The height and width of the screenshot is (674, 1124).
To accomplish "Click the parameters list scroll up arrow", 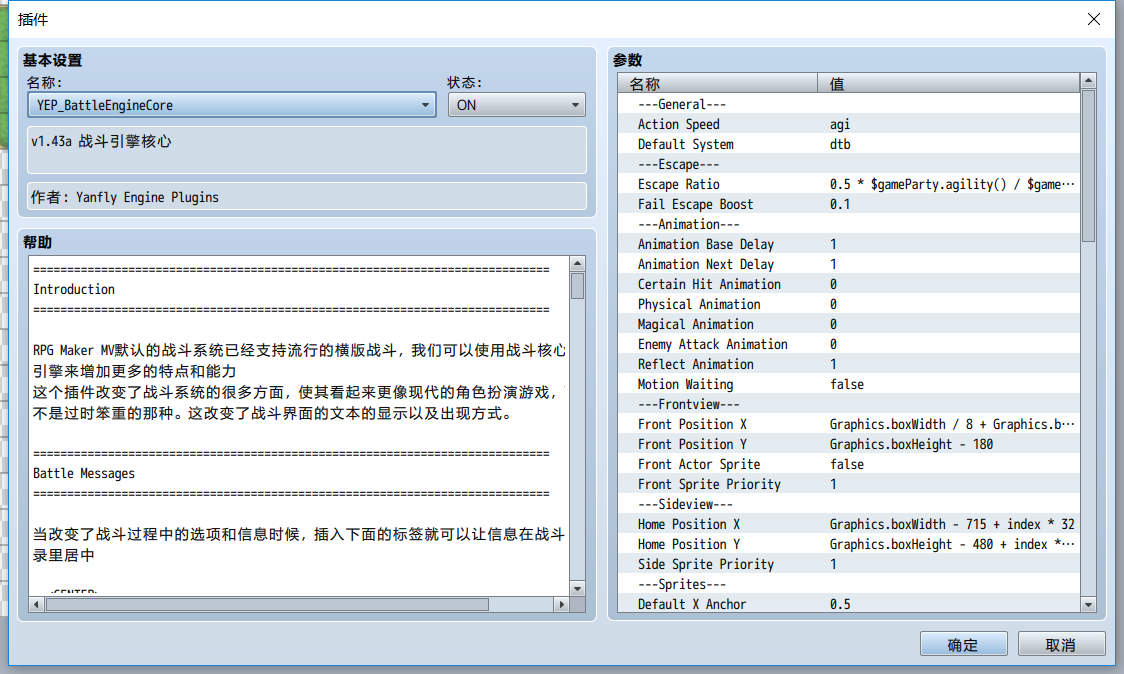I will [1088, 80].
